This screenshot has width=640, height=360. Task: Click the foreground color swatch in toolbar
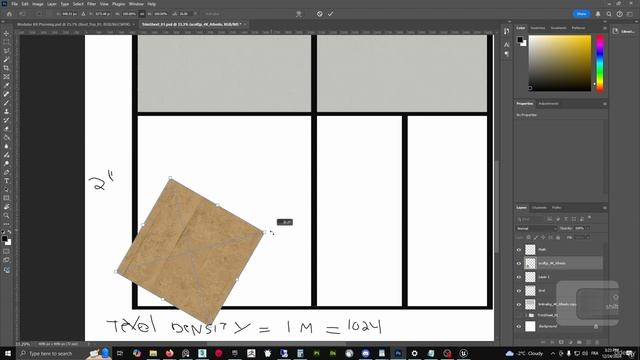[4, 239]
